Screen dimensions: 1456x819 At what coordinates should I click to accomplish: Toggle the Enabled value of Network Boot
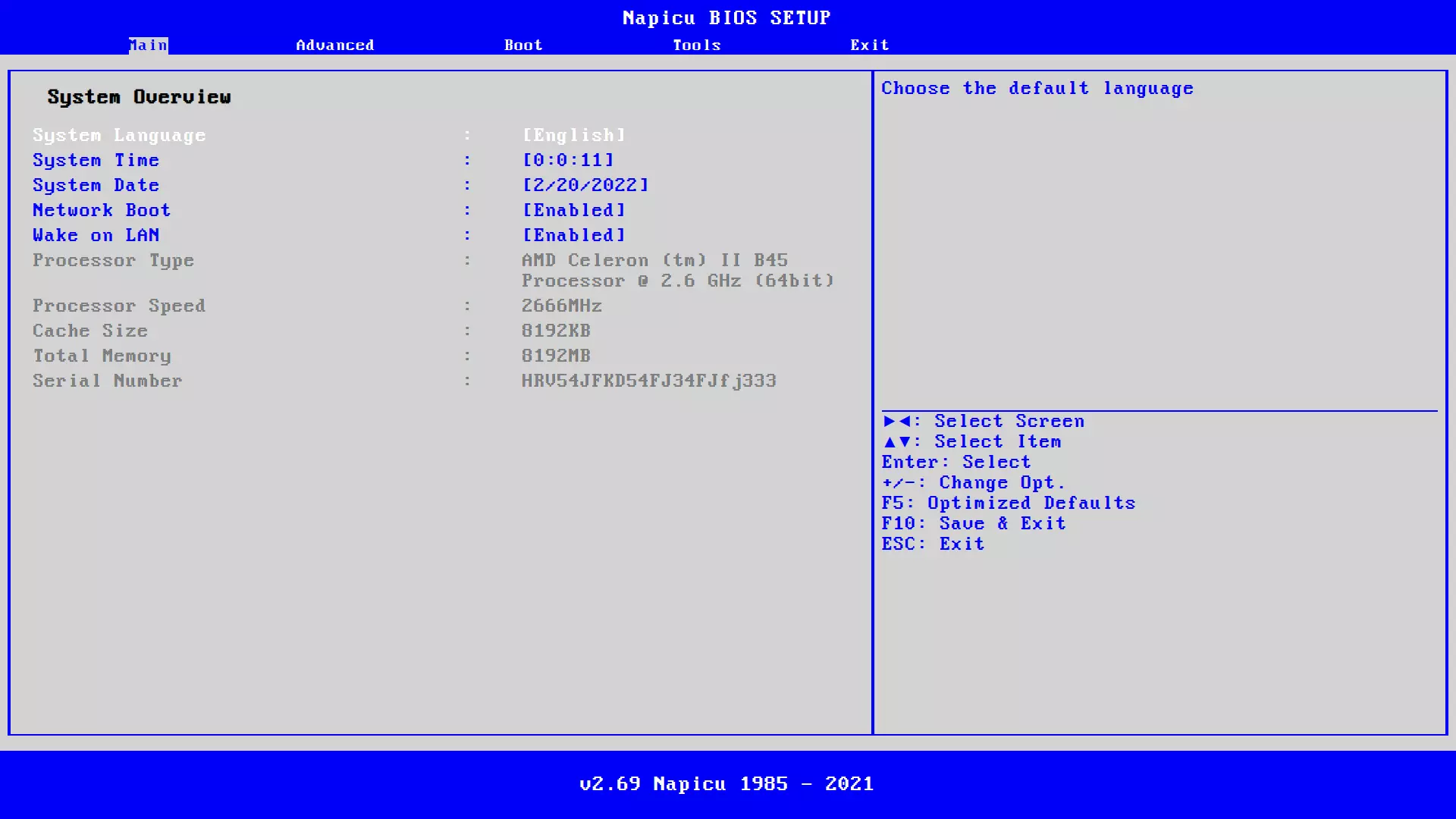[x=573, y=210]
